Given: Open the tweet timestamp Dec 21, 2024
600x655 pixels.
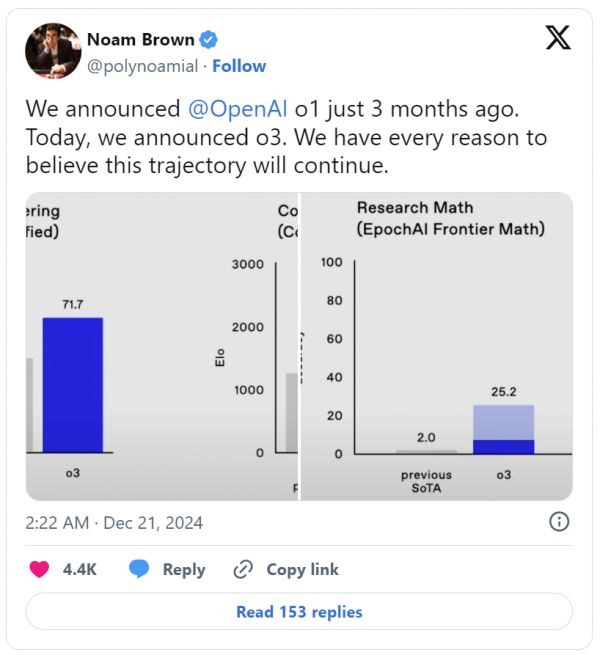Looking at the screenshot, I should (114, 522).
